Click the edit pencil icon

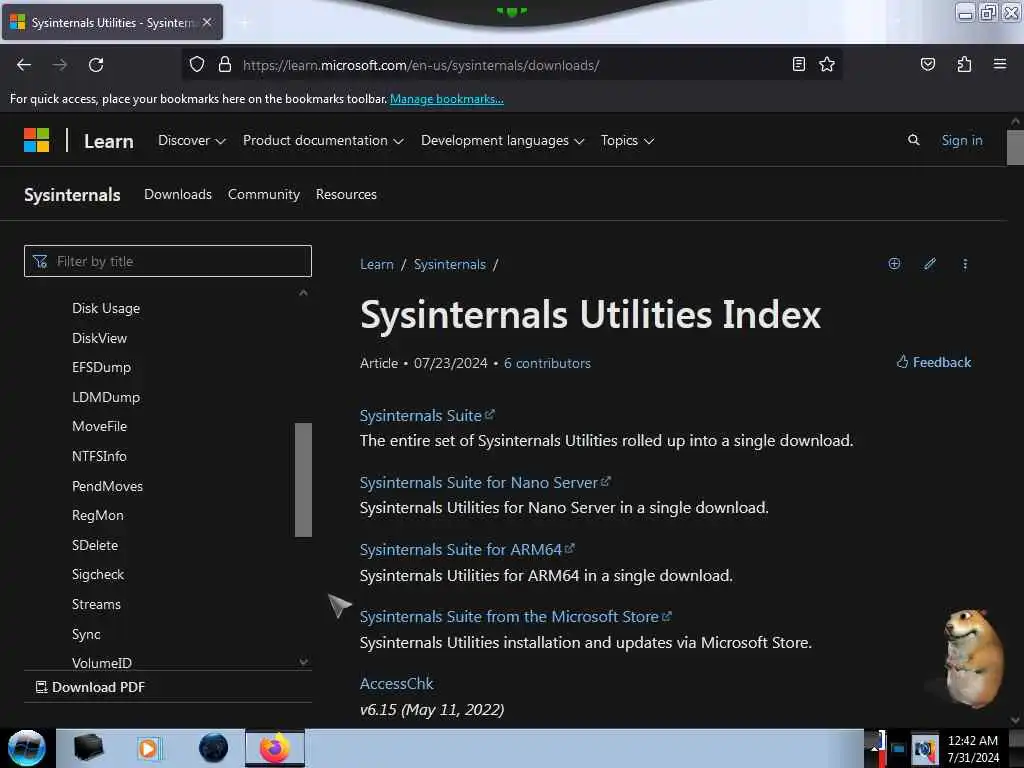(930, 264)
